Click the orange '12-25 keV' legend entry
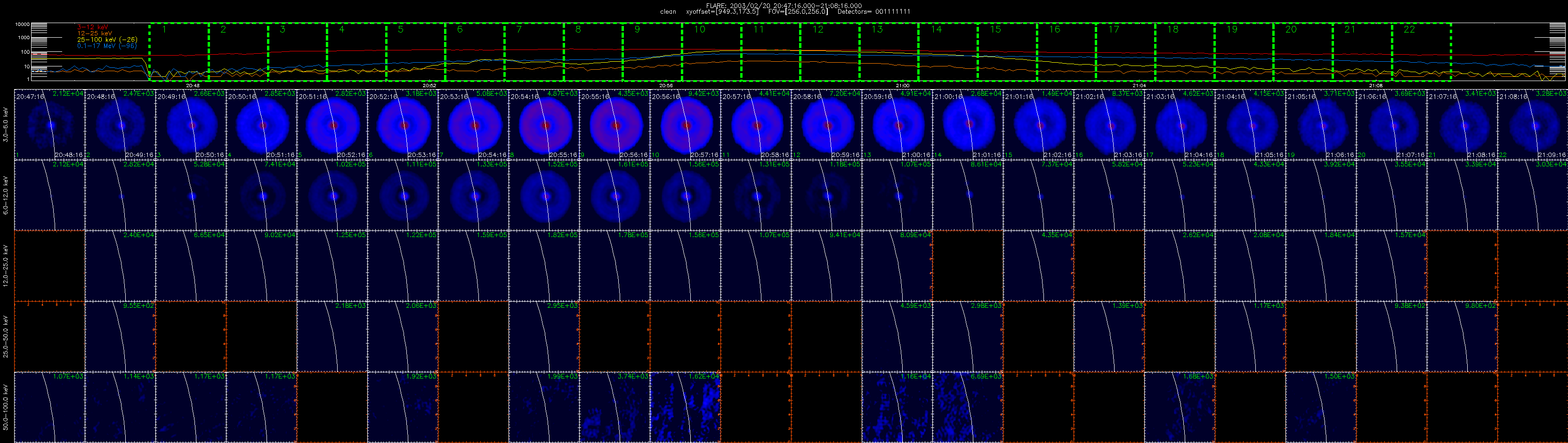Screen dimensions: 1568x443 96,33
